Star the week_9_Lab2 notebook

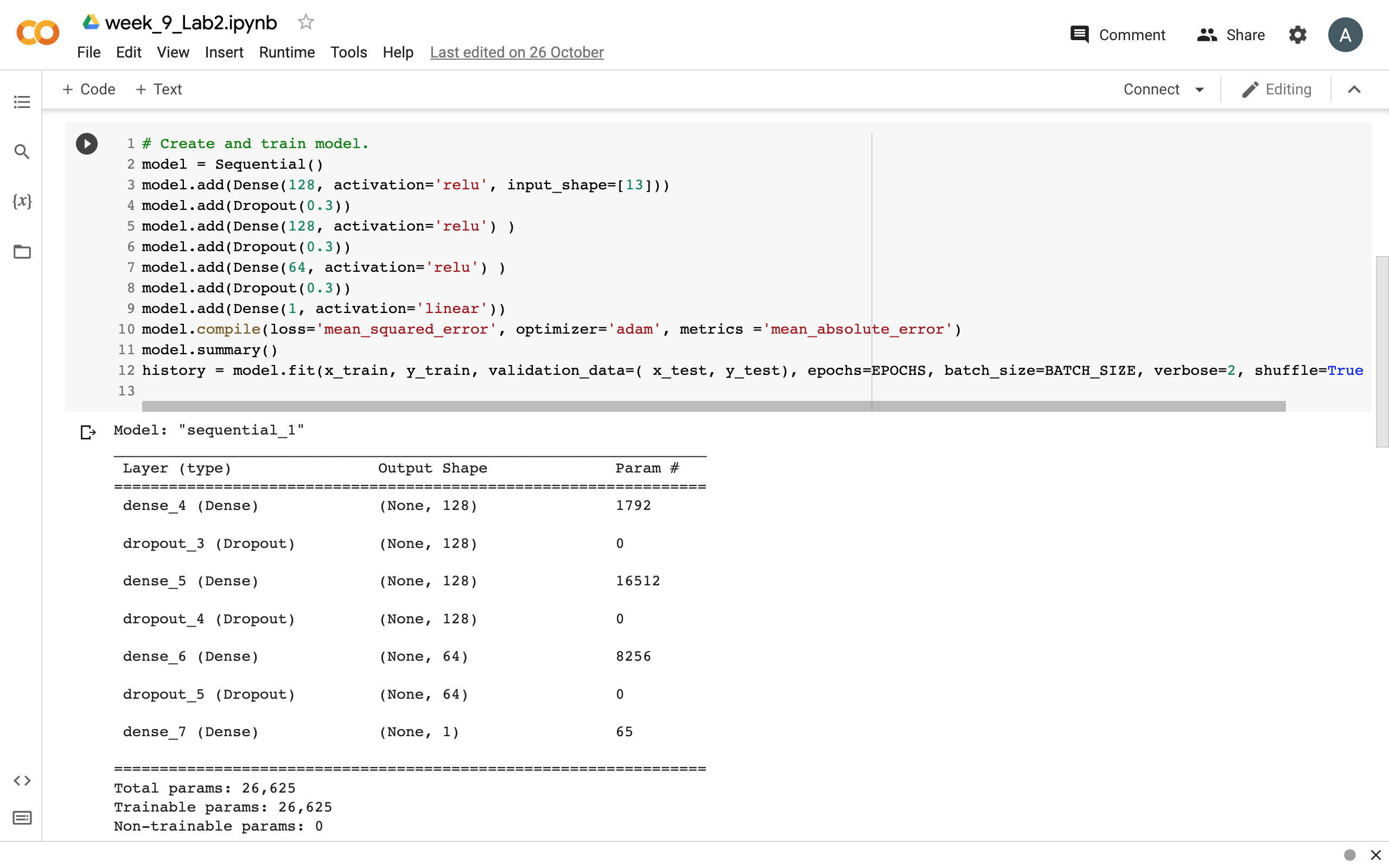[x=305, y=21]
